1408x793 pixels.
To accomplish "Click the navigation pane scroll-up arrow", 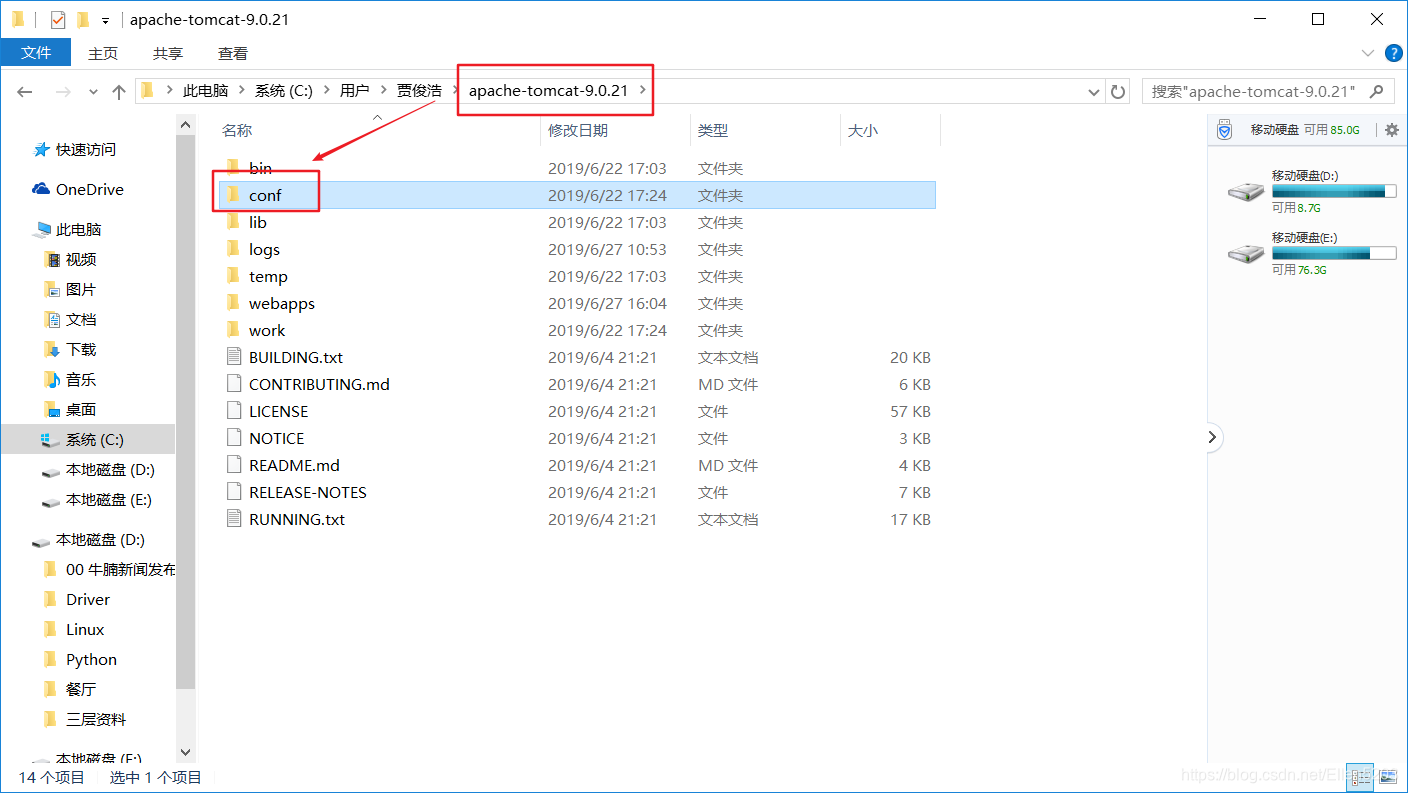I will coord(185,123).
